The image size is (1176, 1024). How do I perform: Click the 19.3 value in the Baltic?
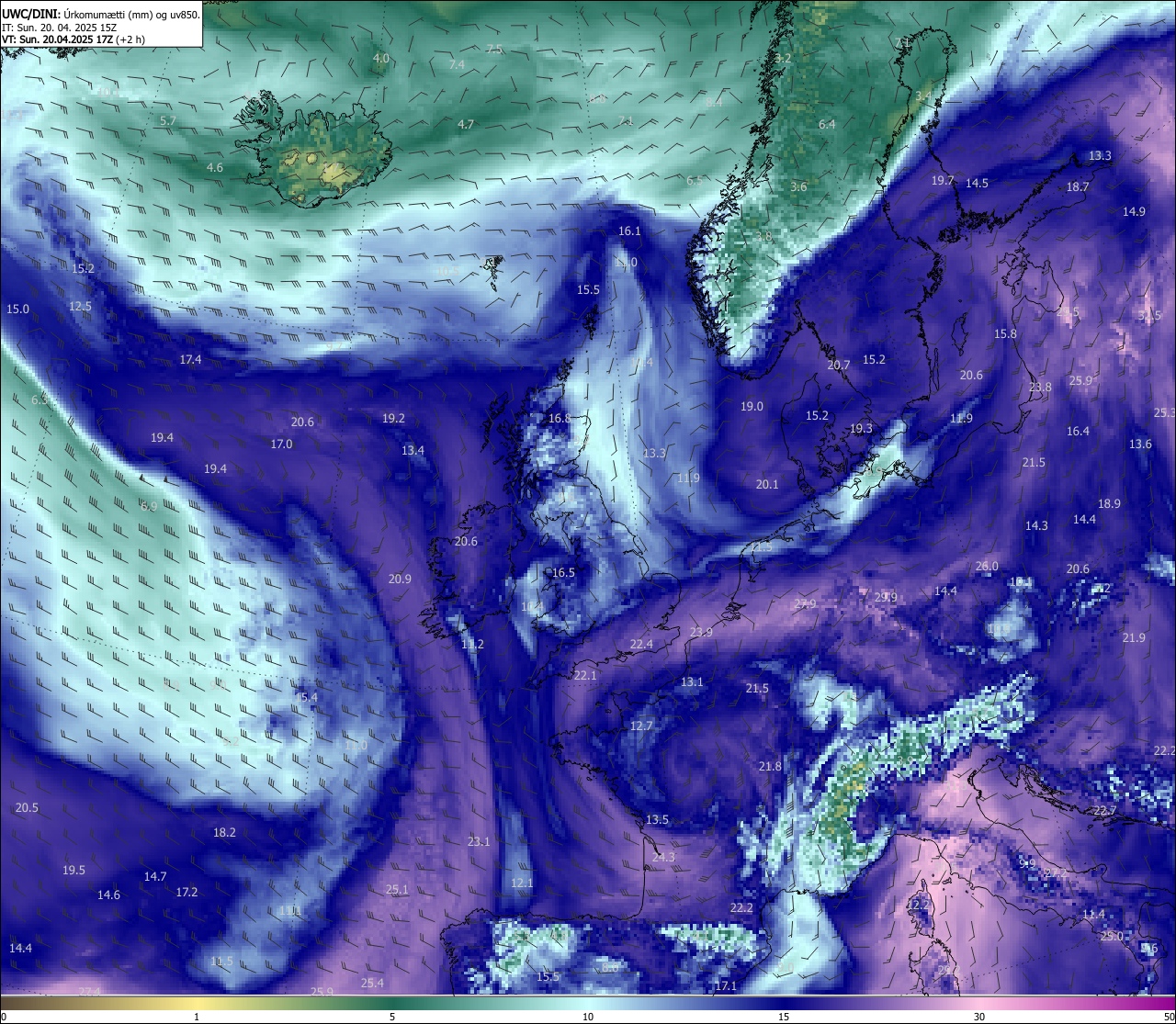(x=861, y=429)
